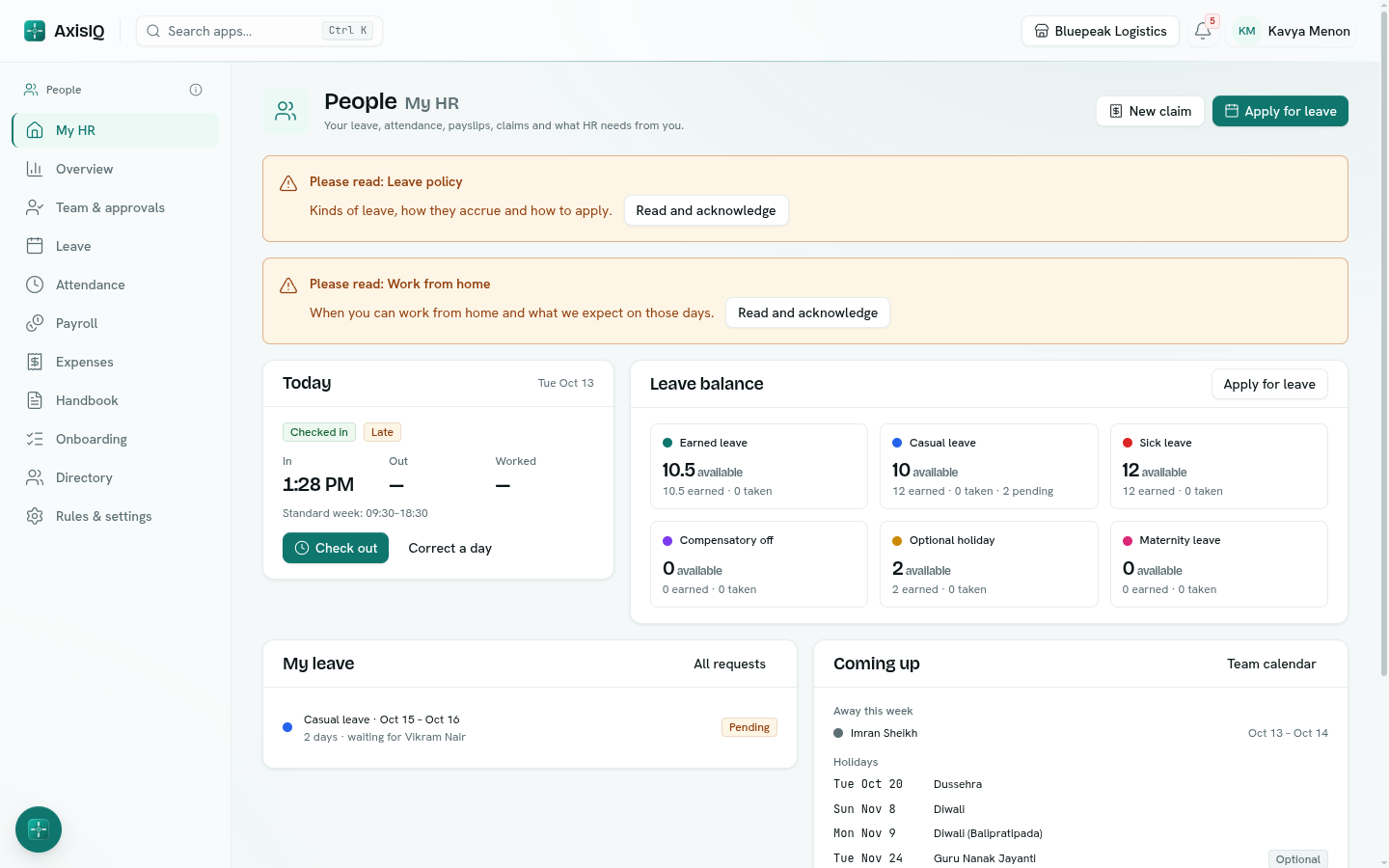1389x868 pixels.
Task: Click the warning icon on Leave policy notice
Action: coord(288,183)
